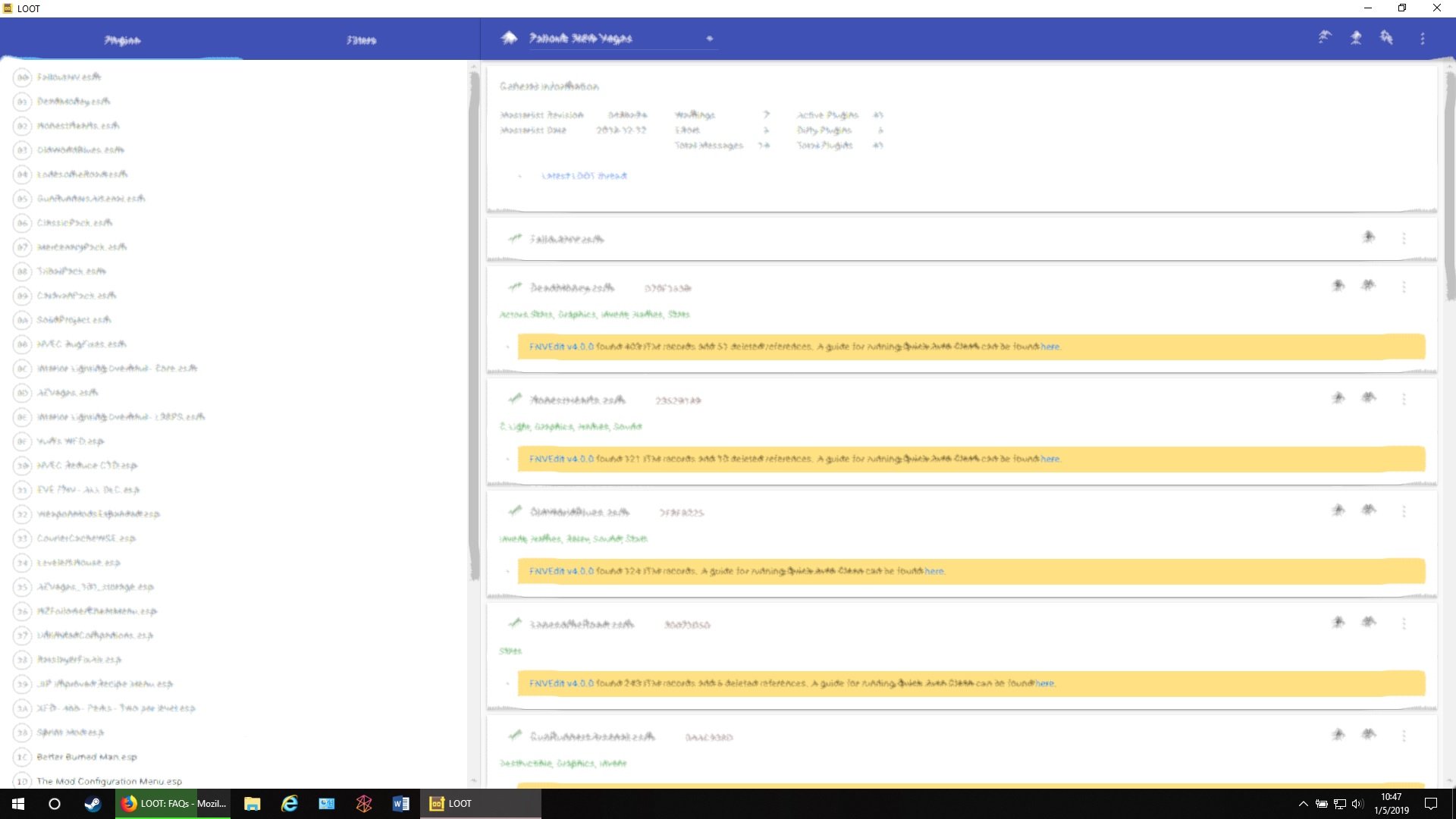The height and width of the screenshot is (819, 1456).
Task: Open Steam from the taskbar
Action: [x=93, y=804]
